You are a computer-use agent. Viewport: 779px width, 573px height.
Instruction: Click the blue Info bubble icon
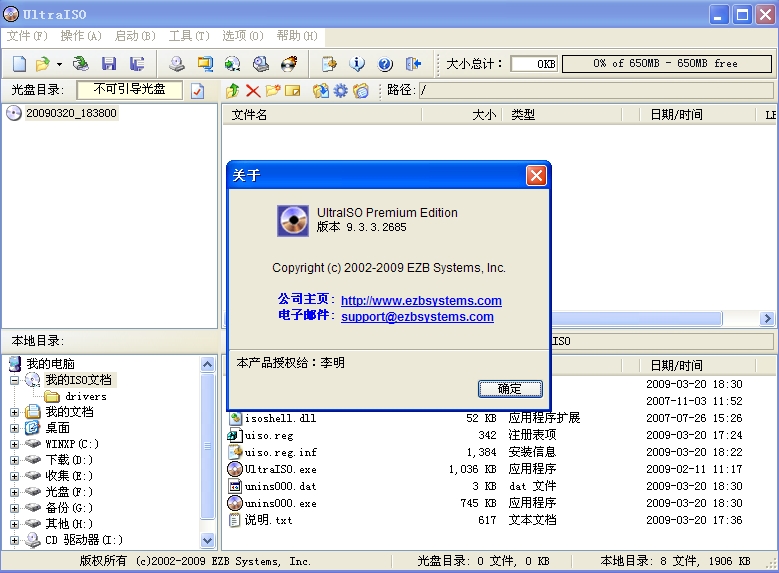(x=357, y=64)
